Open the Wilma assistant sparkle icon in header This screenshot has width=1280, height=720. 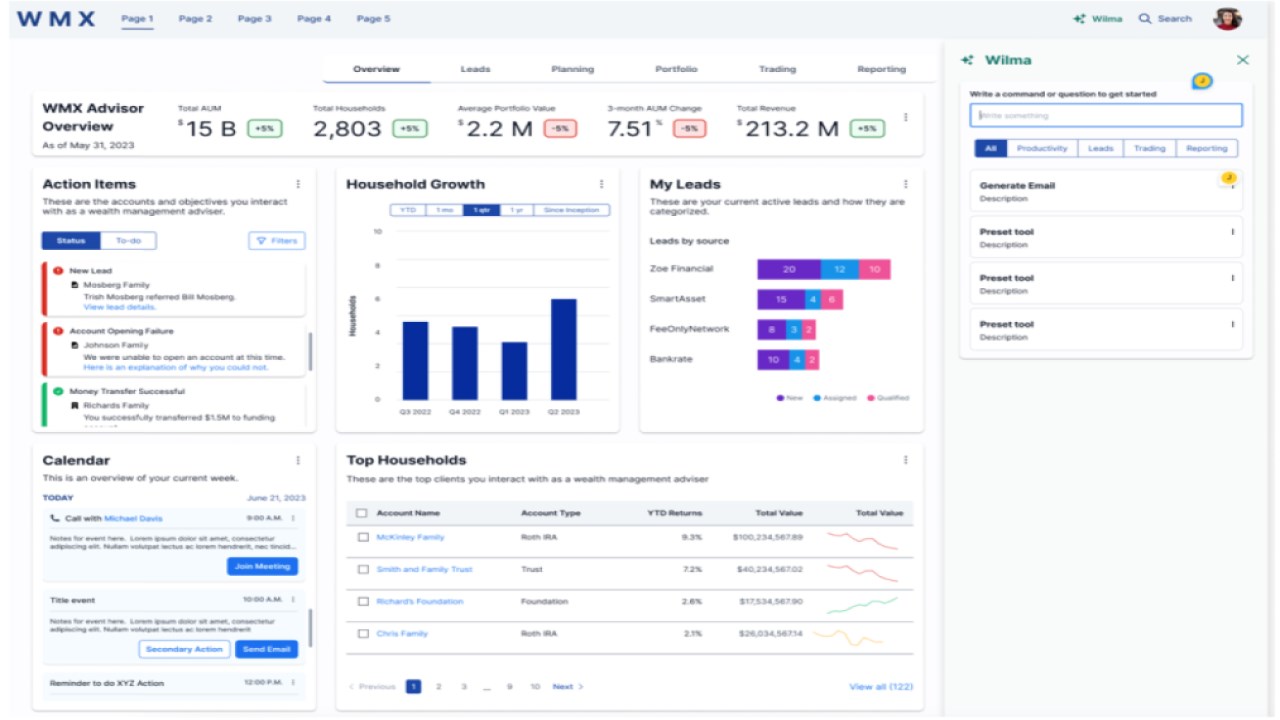[1079, 19]
